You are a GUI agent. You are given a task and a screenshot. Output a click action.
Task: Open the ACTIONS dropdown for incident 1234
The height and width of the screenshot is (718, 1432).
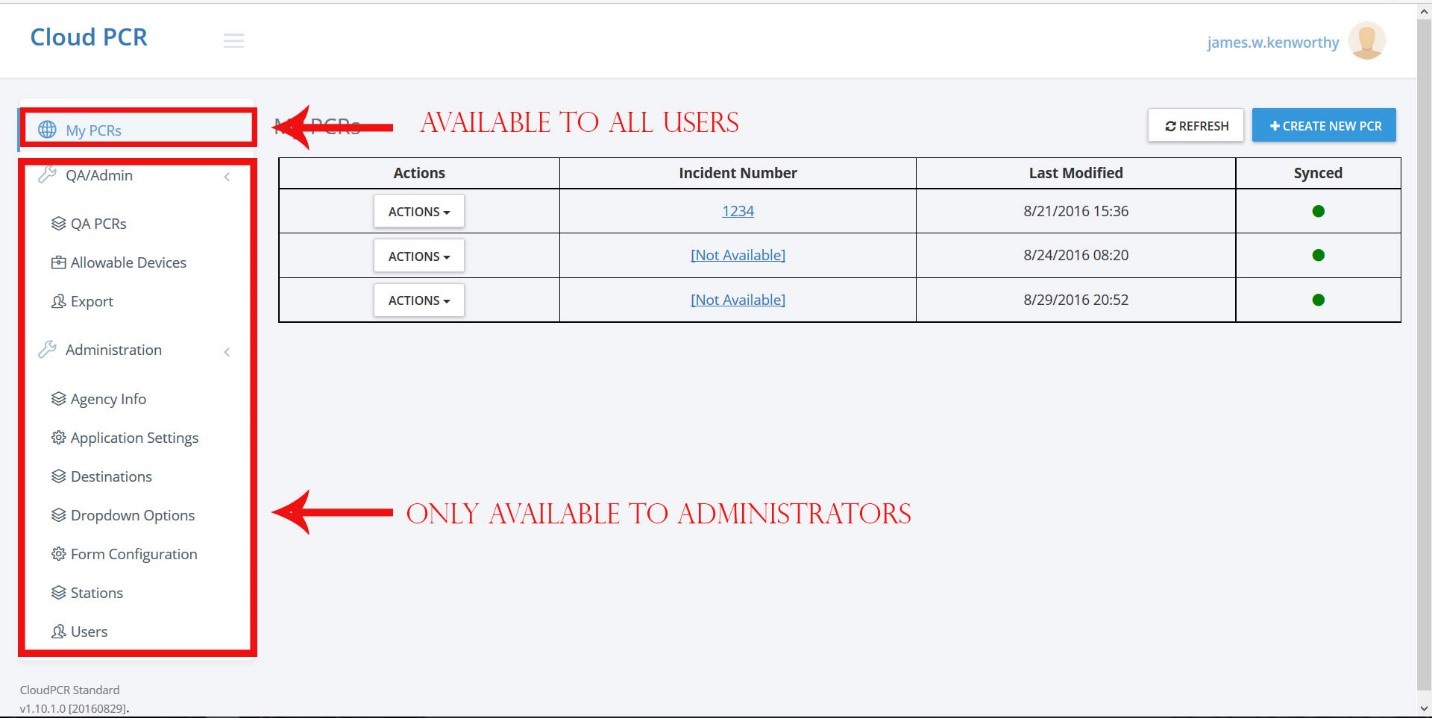tap(419, 211)
